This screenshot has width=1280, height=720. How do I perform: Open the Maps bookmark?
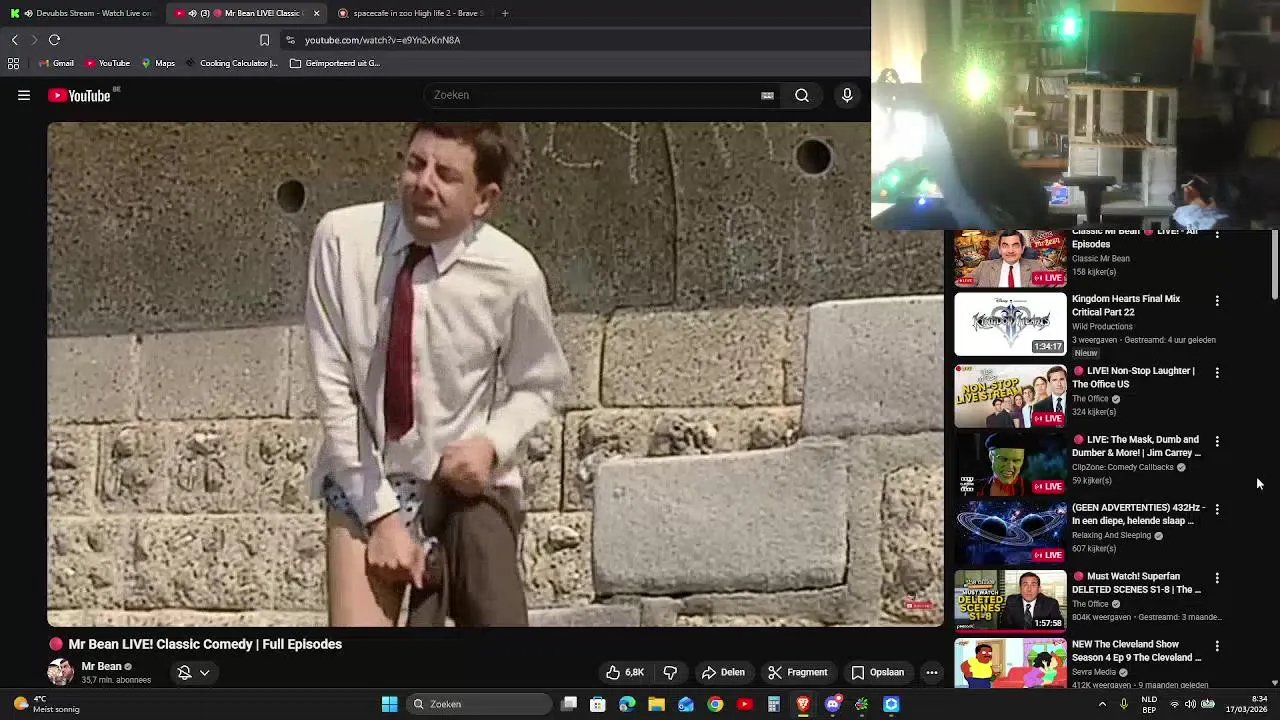point(158,63)
